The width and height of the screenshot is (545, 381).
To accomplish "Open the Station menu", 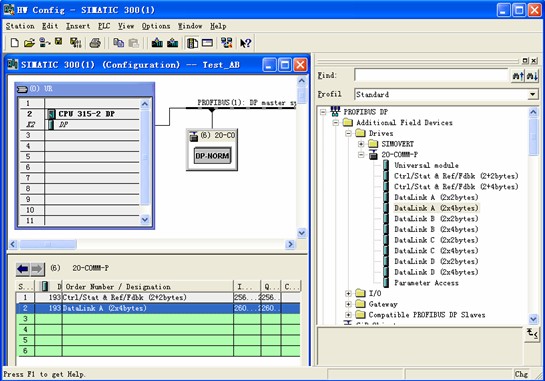I will click(20, 26).
